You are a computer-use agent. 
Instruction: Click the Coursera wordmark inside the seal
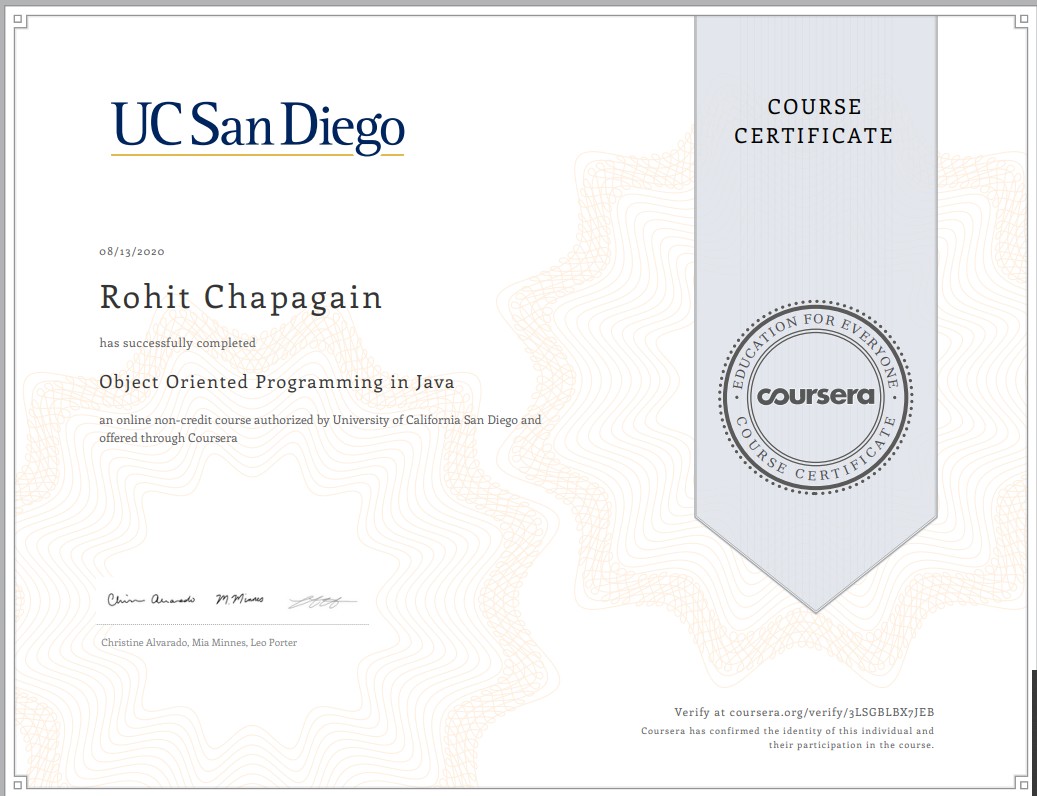click(x=815, y=396)
